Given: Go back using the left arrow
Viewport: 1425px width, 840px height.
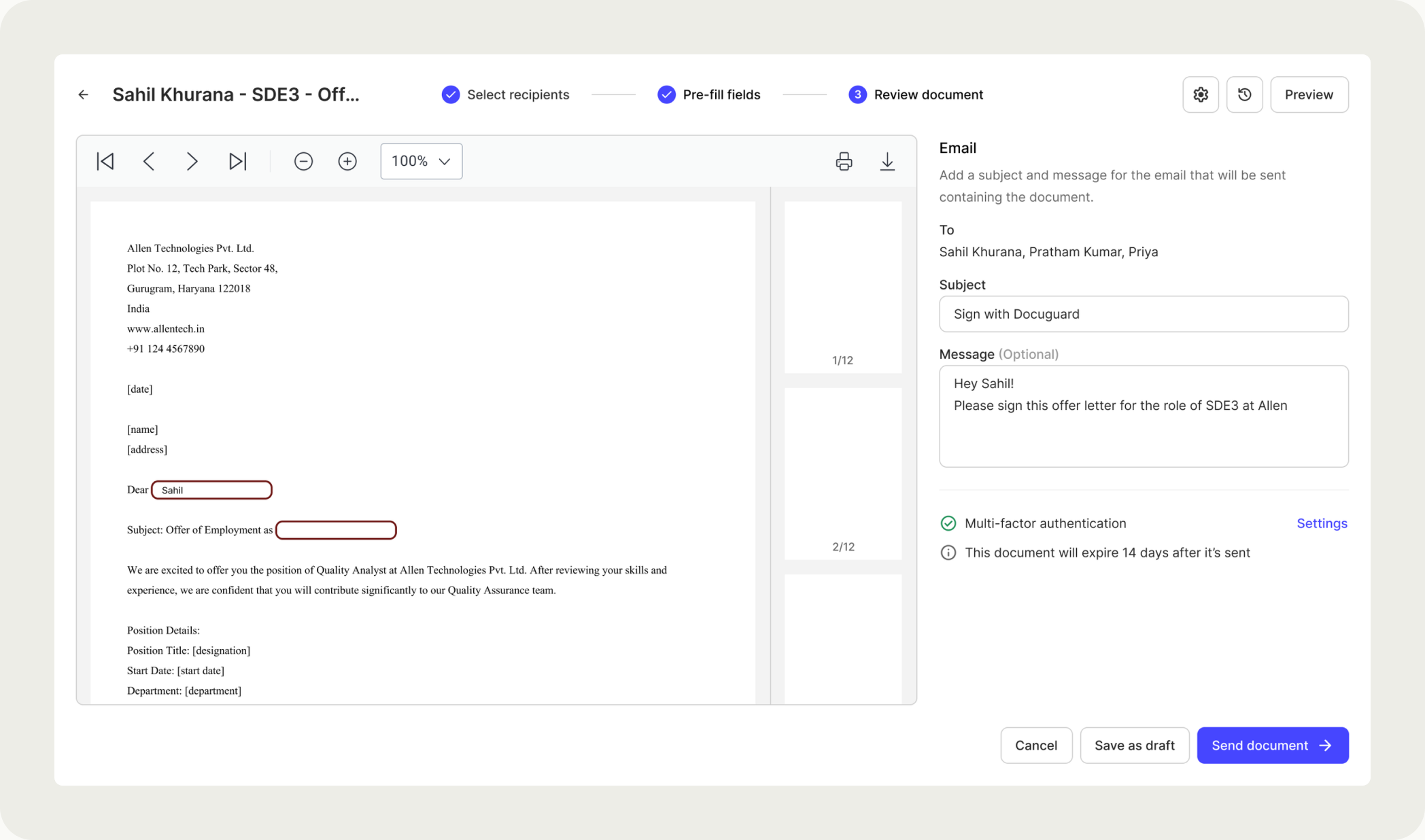Looking at the screenshot, I should point(83,94).
